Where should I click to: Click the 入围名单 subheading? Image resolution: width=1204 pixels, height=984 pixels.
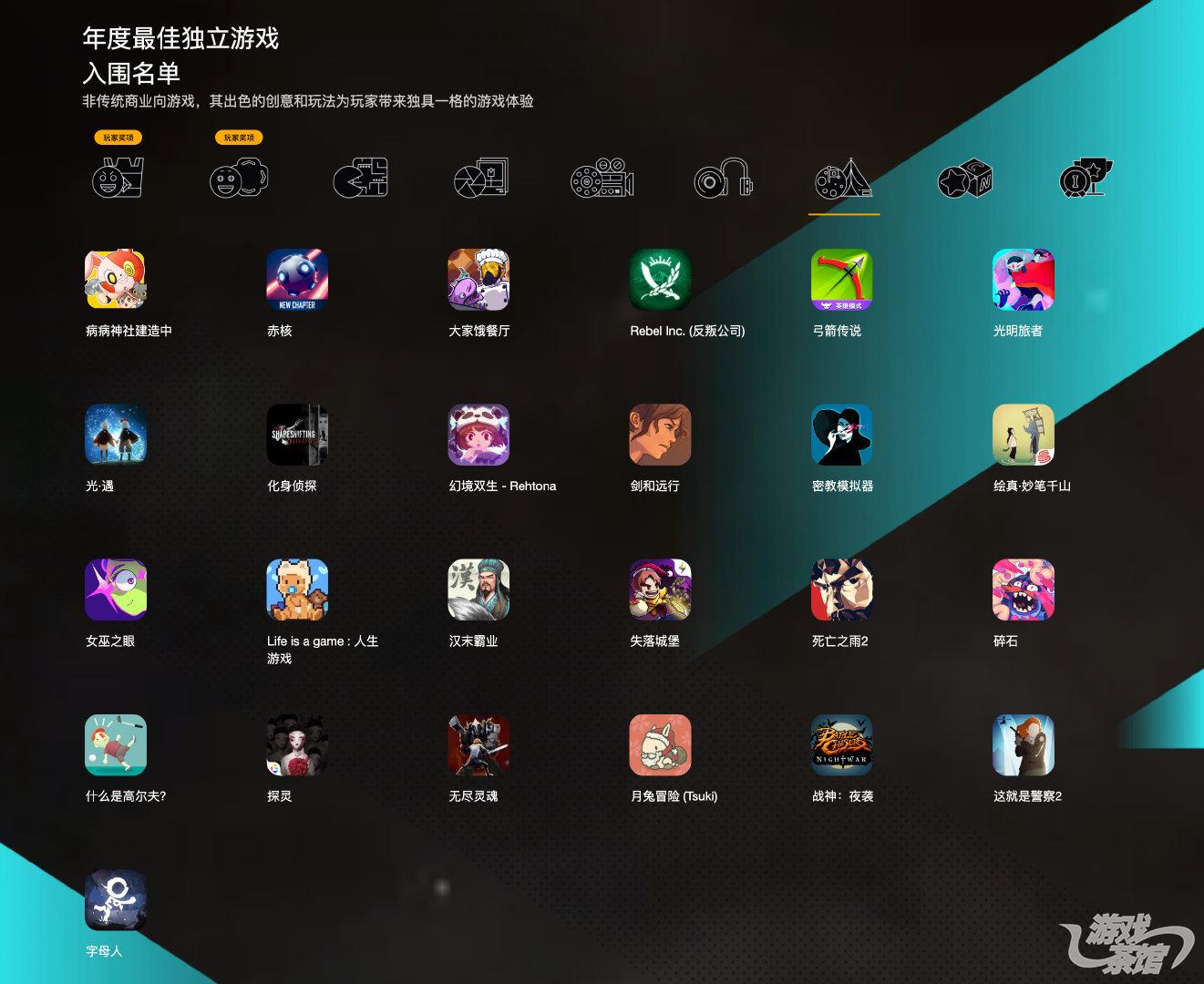pyautogui.click(x=131, y=73)
